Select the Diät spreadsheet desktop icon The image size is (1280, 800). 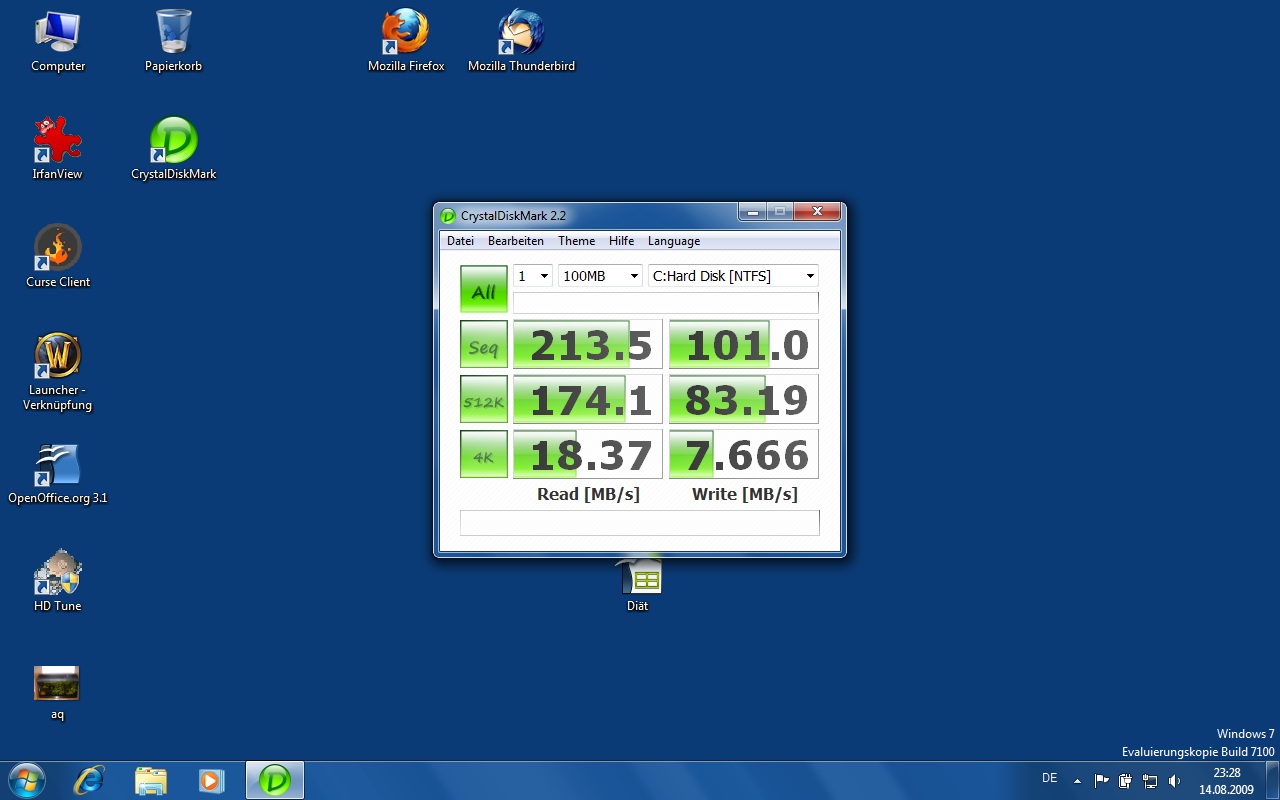pos(639,586)
